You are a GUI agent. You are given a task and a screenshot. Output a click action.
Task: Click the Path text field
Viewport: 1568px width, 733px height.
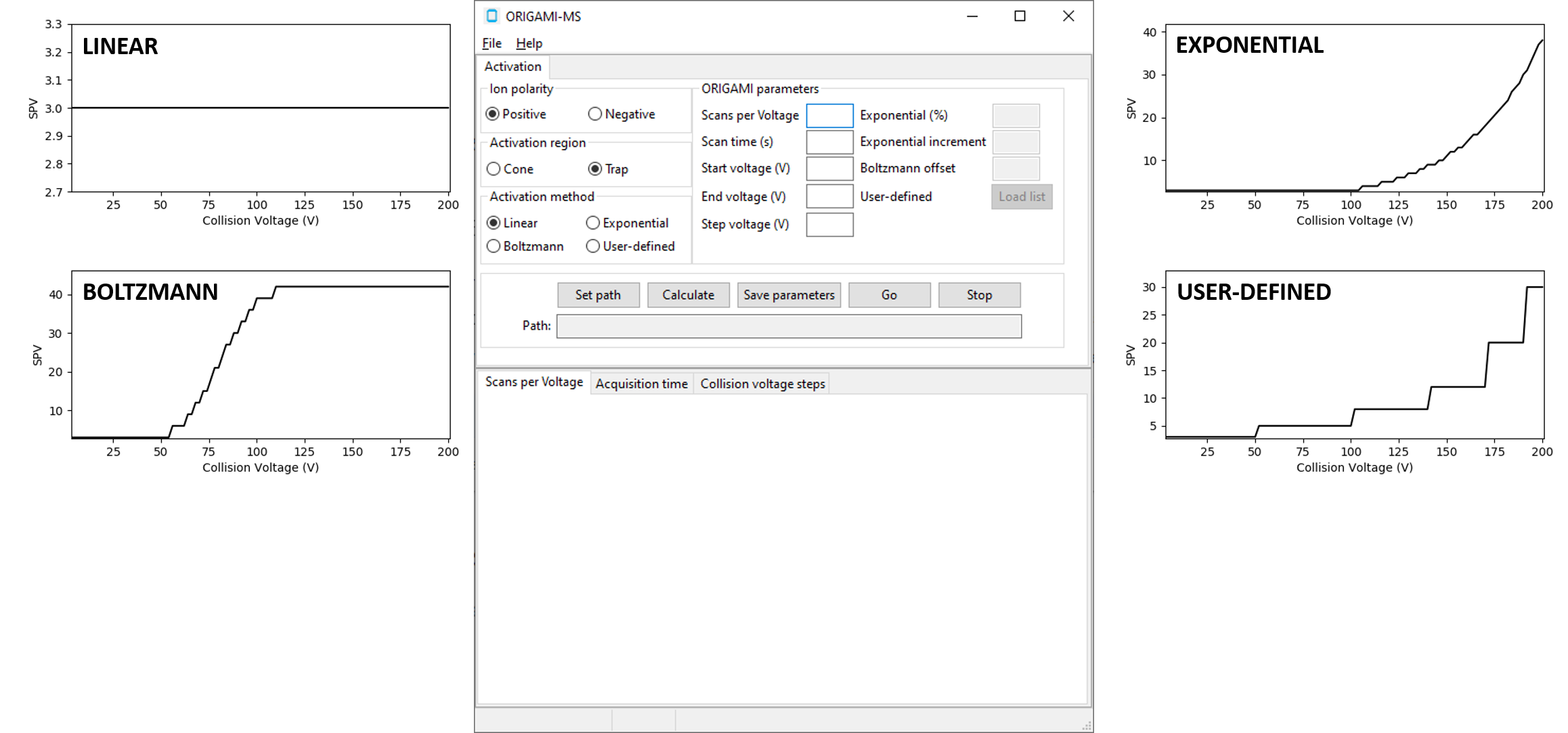click(x=789, y=326)
